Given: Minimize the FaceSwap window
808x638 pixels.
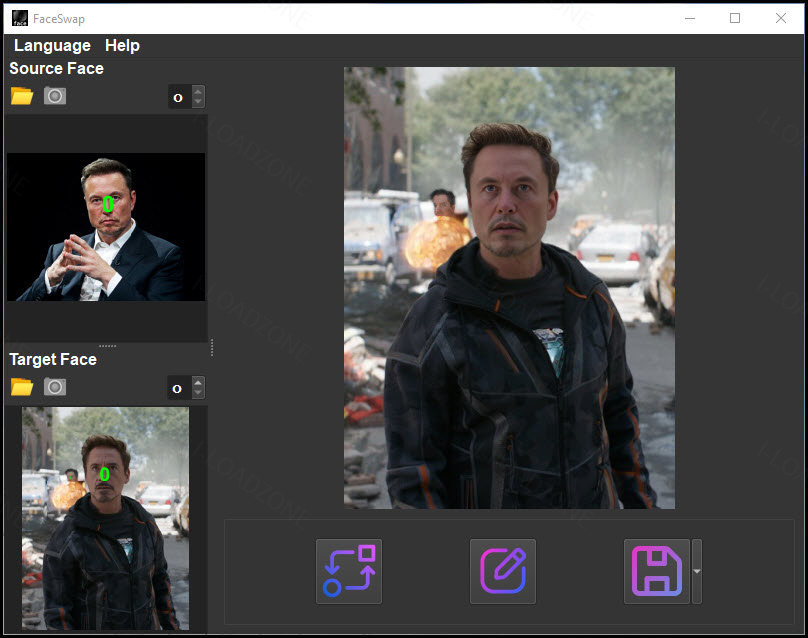Looking at the screenshot, I should [x=689, y=19].
